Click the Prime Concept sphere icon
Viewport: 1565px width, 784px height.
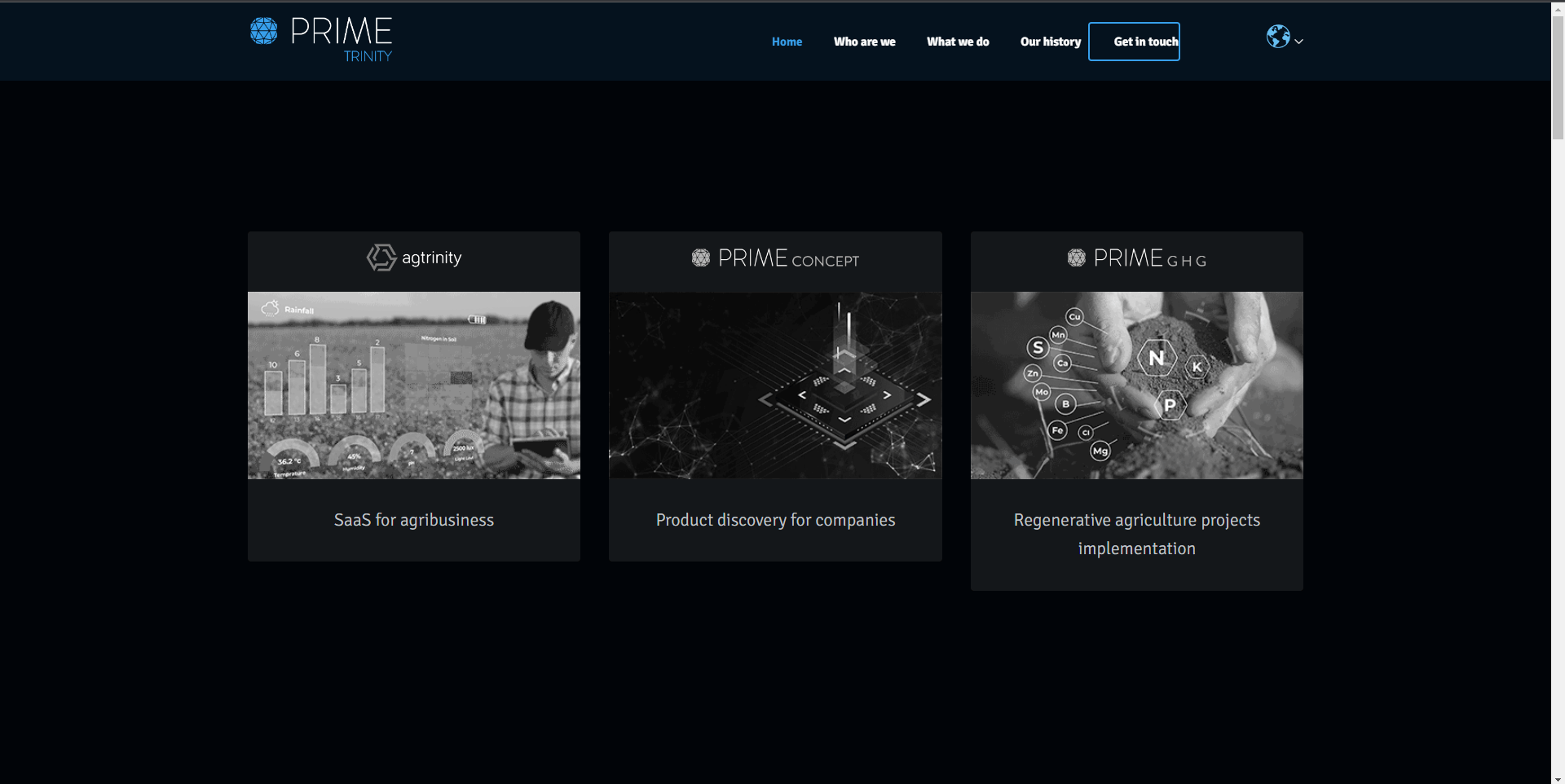701,258
